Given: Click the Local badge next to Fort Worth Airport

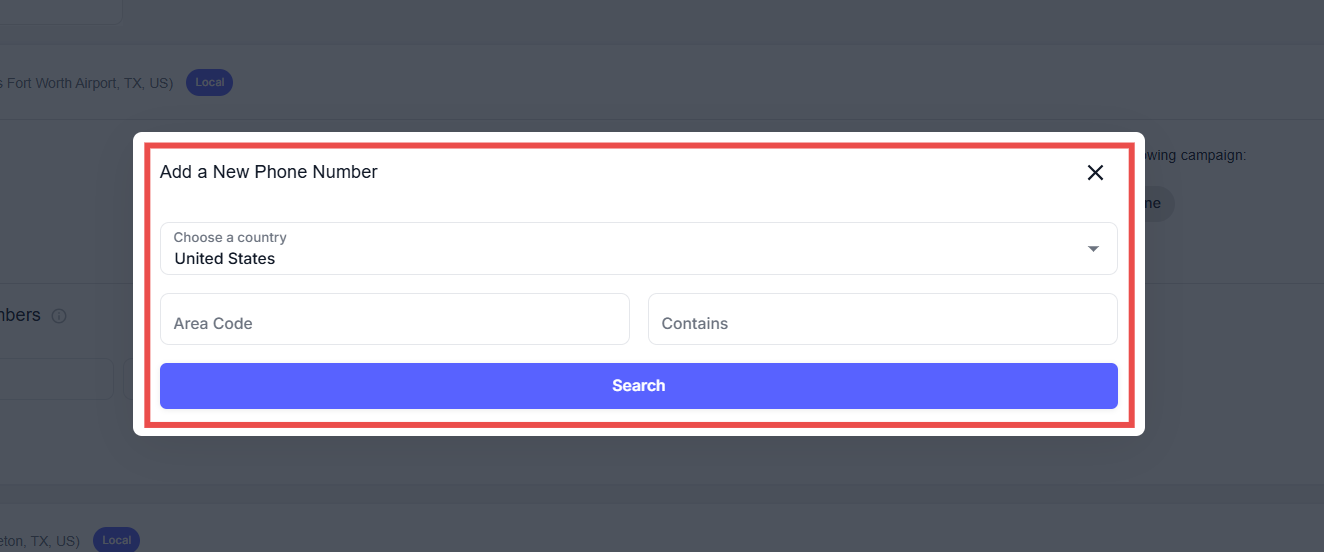Looking at the screenshot, I should (209, 83).
